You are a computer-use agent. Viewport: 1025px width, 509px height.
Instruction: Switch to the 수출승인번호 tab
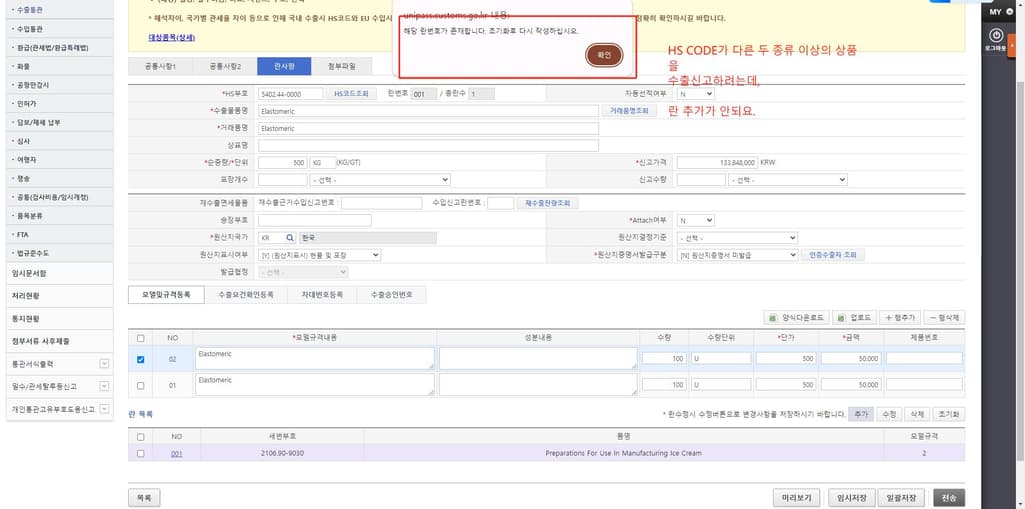pos(392,295)
